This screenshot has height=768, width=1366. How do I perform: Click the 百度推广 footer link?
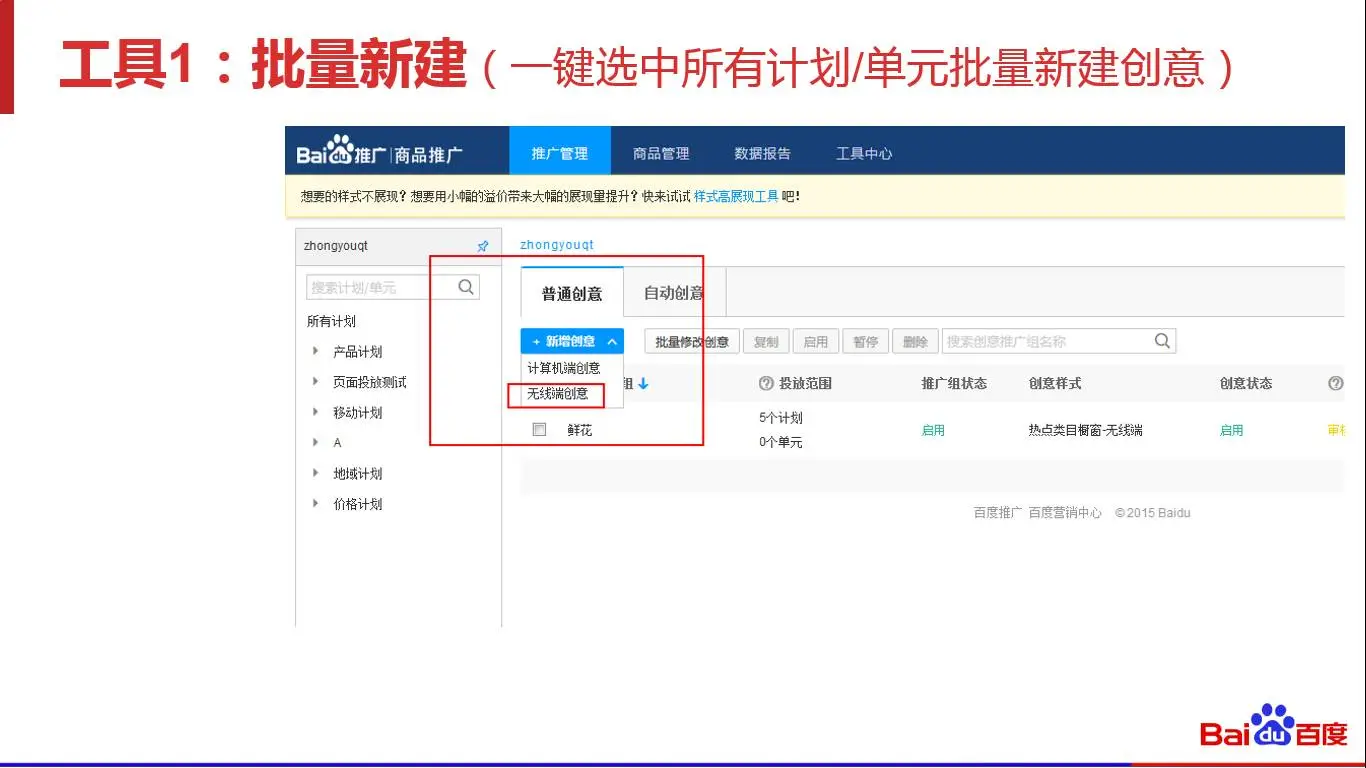[998, 513]
